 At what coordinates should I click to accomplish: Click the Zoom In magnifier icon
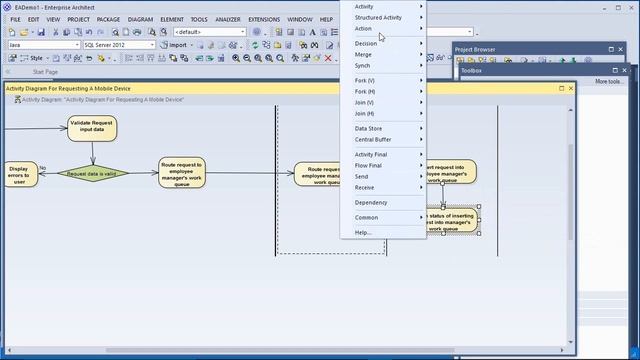coord(236,58)
